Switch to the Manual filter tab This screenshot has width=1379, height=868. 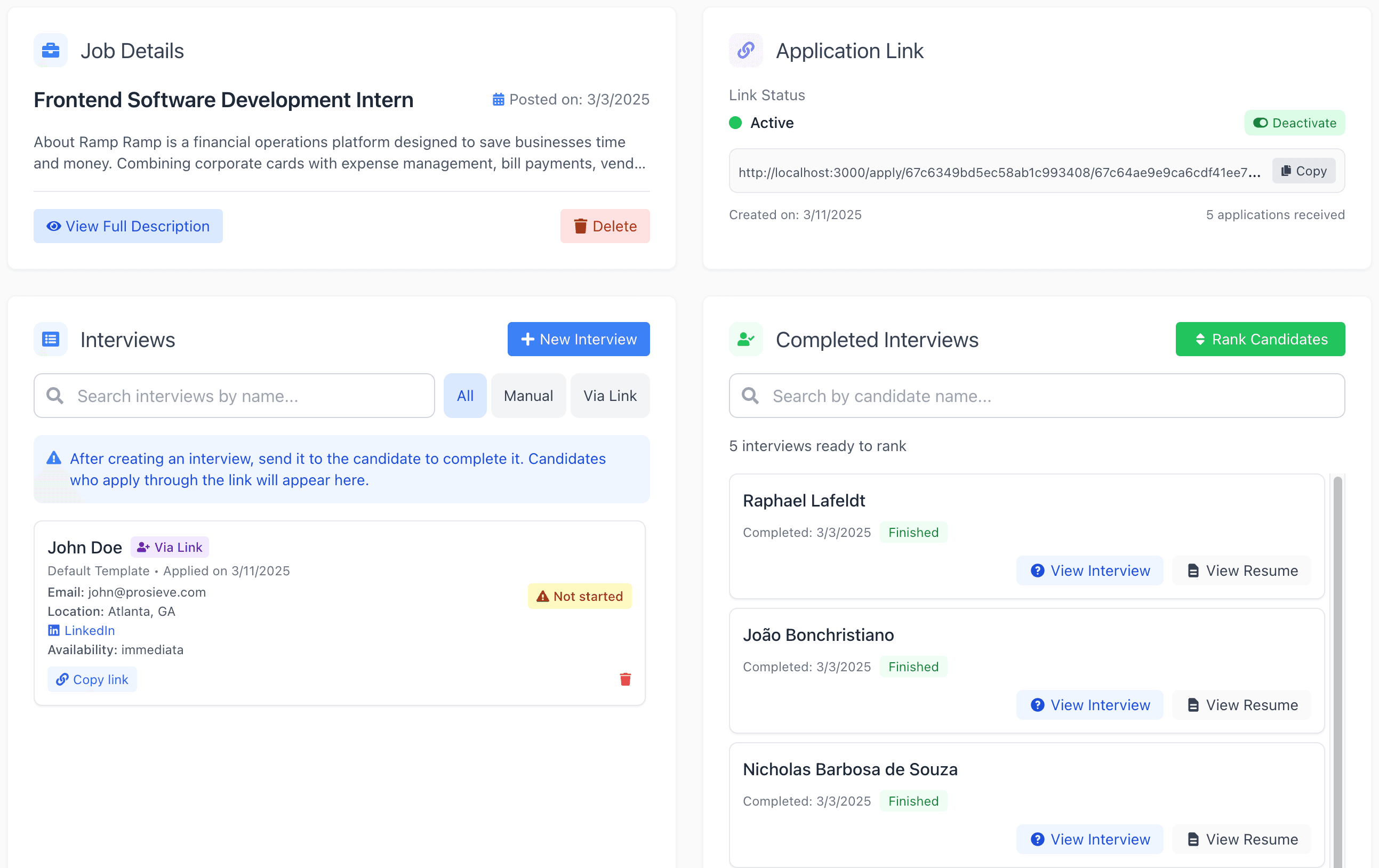(x=528, y=395)
